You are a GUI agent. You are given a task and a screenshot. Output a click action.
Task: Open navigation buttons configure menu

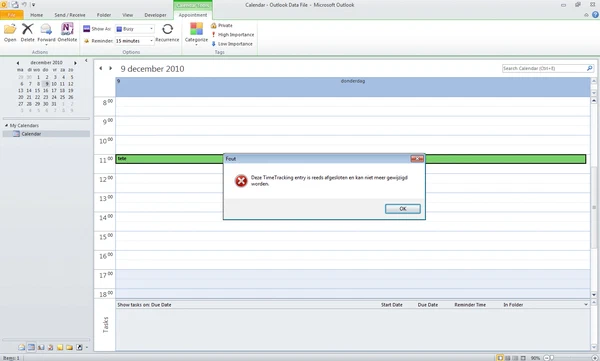coord(87,348)
